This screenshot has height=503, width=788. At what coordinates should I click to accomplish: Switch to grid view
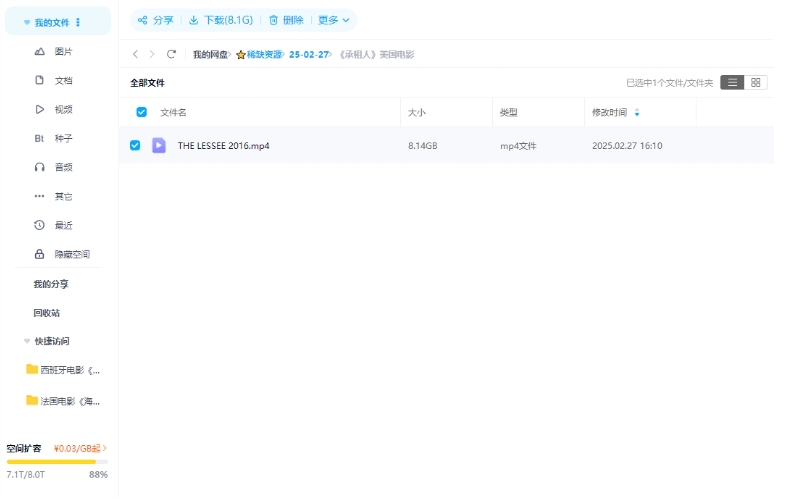click(x=755, y=83)
